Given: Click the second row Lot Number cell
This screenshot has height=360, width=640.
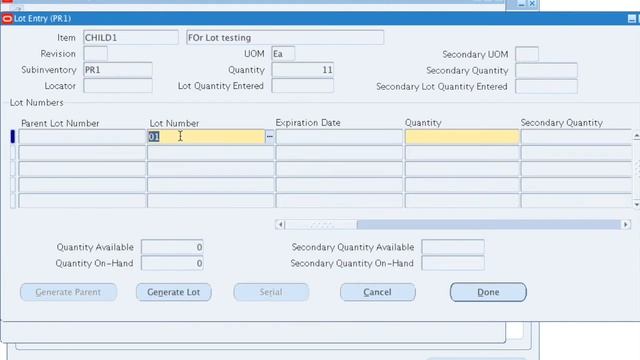Looking at the screenshot, I should tap(210, 153).
